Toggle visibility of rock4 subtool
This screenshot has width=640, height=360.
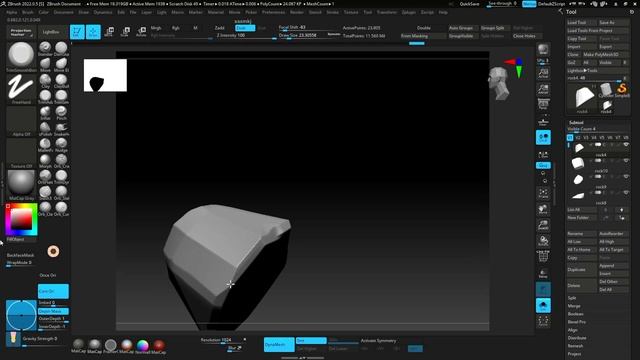[626, 145]
